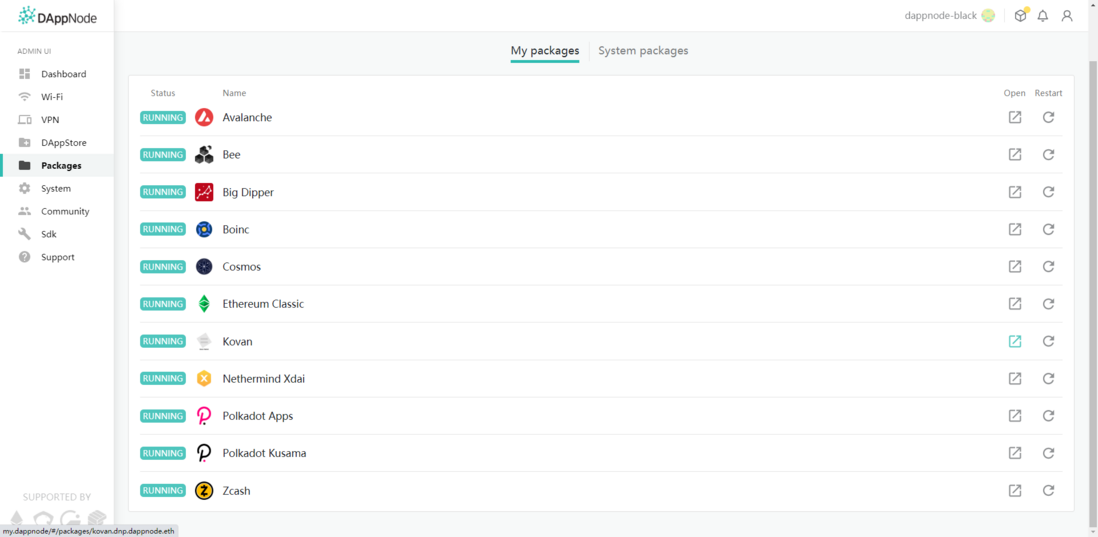1098x537 pixels.
Task: Click the Avalanche logo icon
Action: pos(204,117)
